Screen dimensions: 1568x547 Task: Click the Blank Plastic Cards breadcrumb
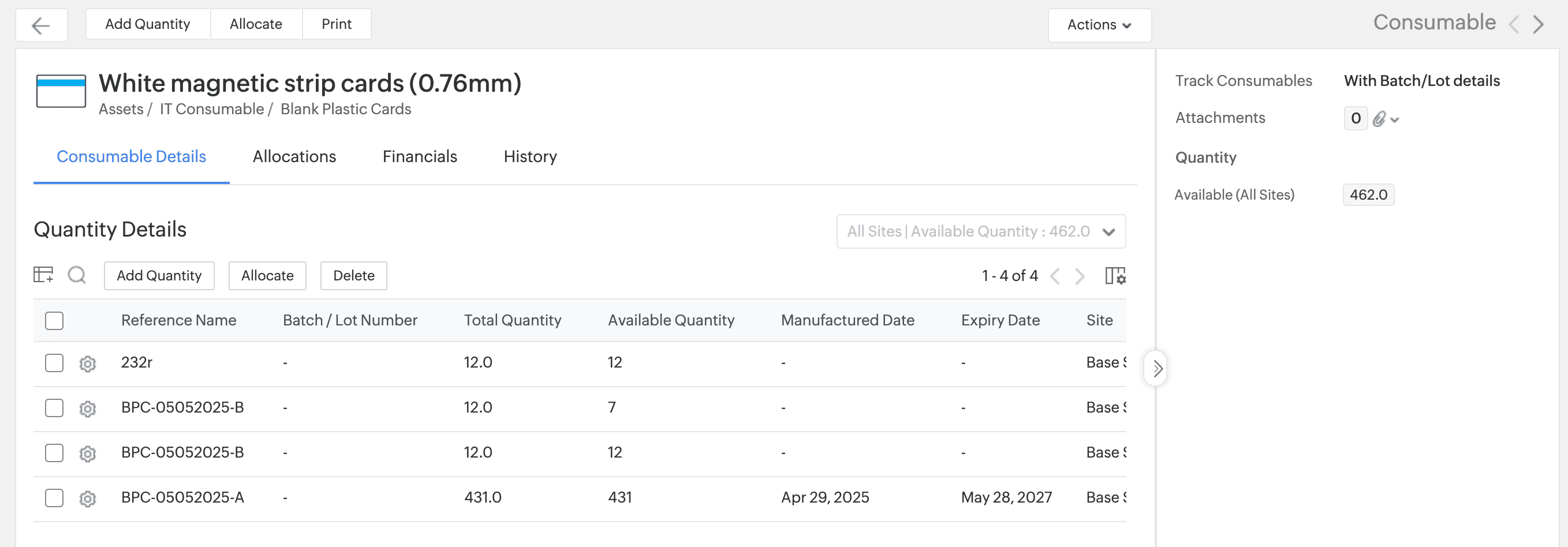pos(345,110)
